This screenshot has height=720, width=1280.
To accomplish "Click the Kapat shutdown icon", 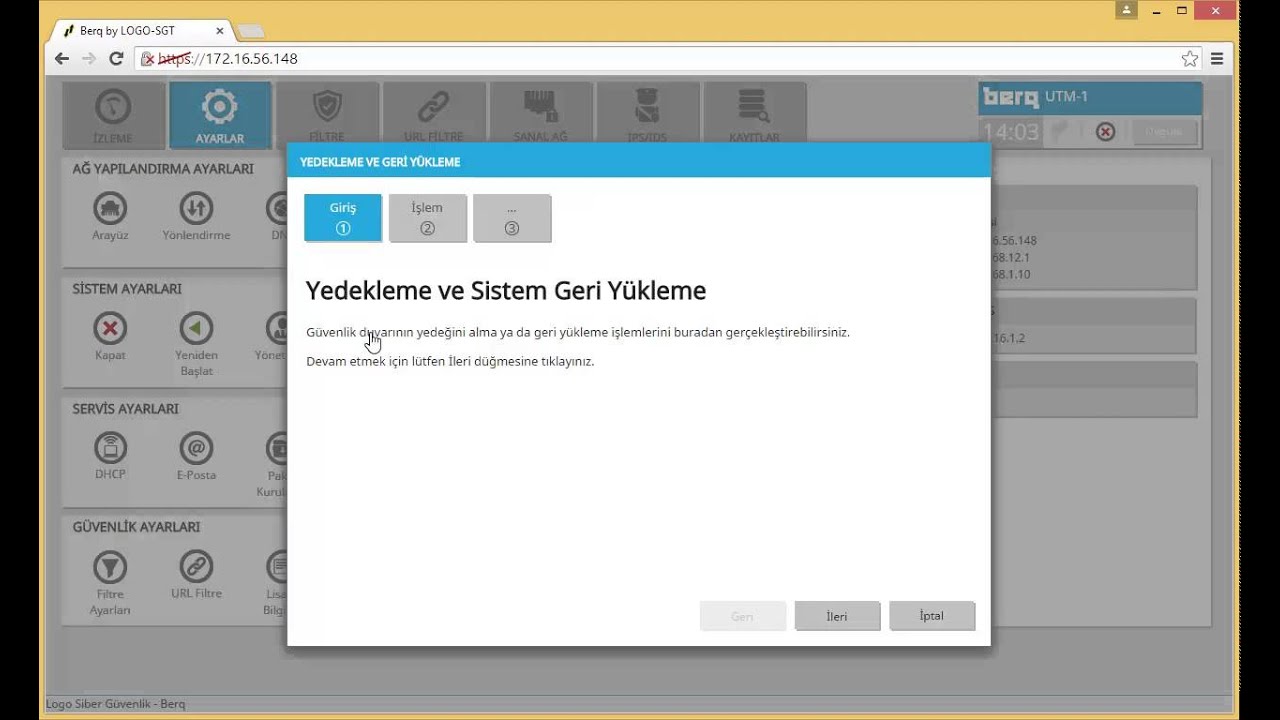I will click(x=110, y=327).
